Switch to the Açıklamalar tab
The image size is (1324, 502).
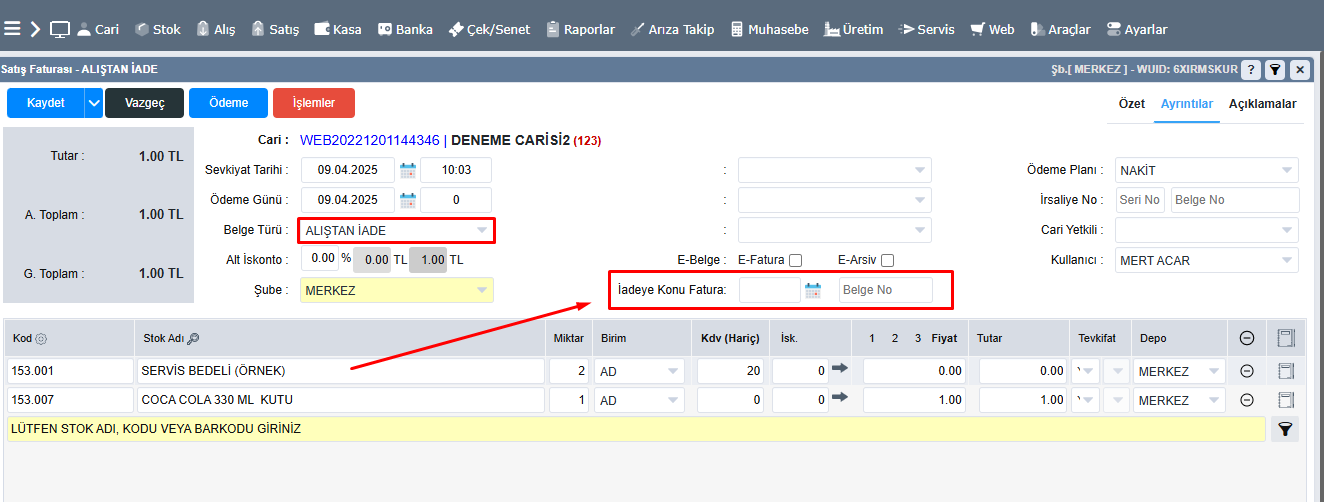[x=1262, y=104]
